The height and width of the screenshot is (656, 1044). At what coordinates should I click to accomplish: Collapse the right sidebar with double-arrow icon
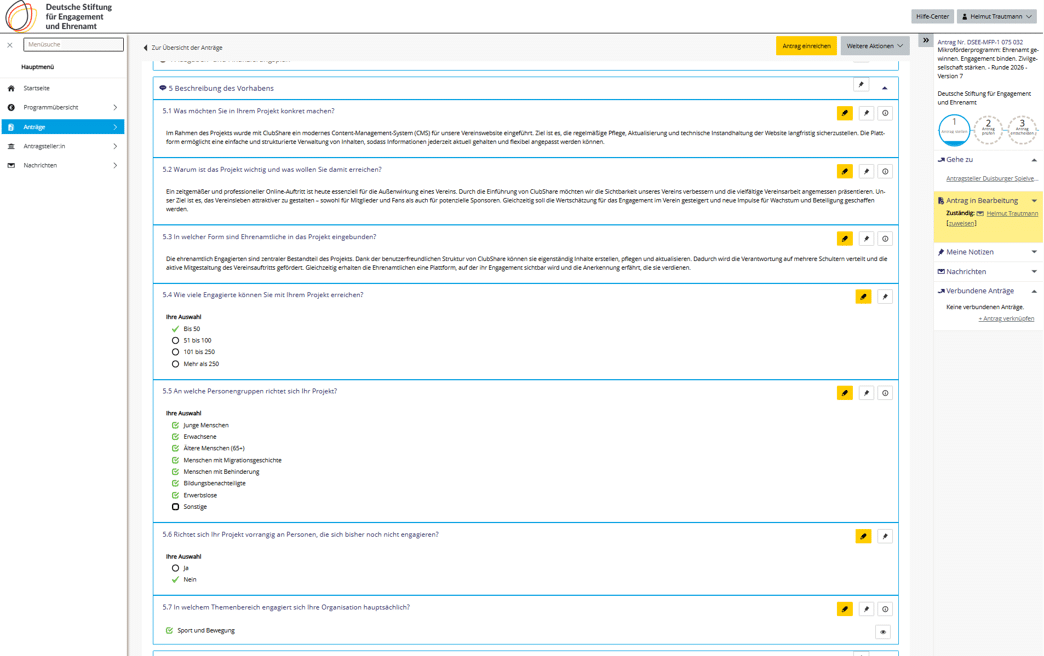pyautogui.click(x=926, y=41)
